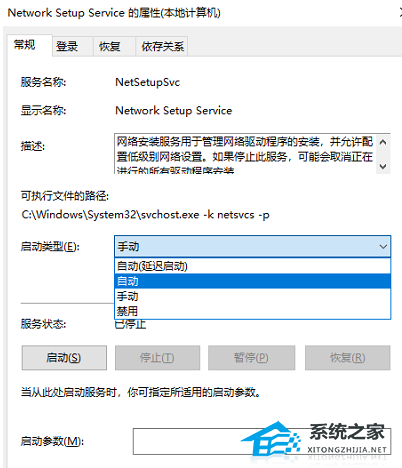Click the 暂停(P) button

tap(251, 358)
